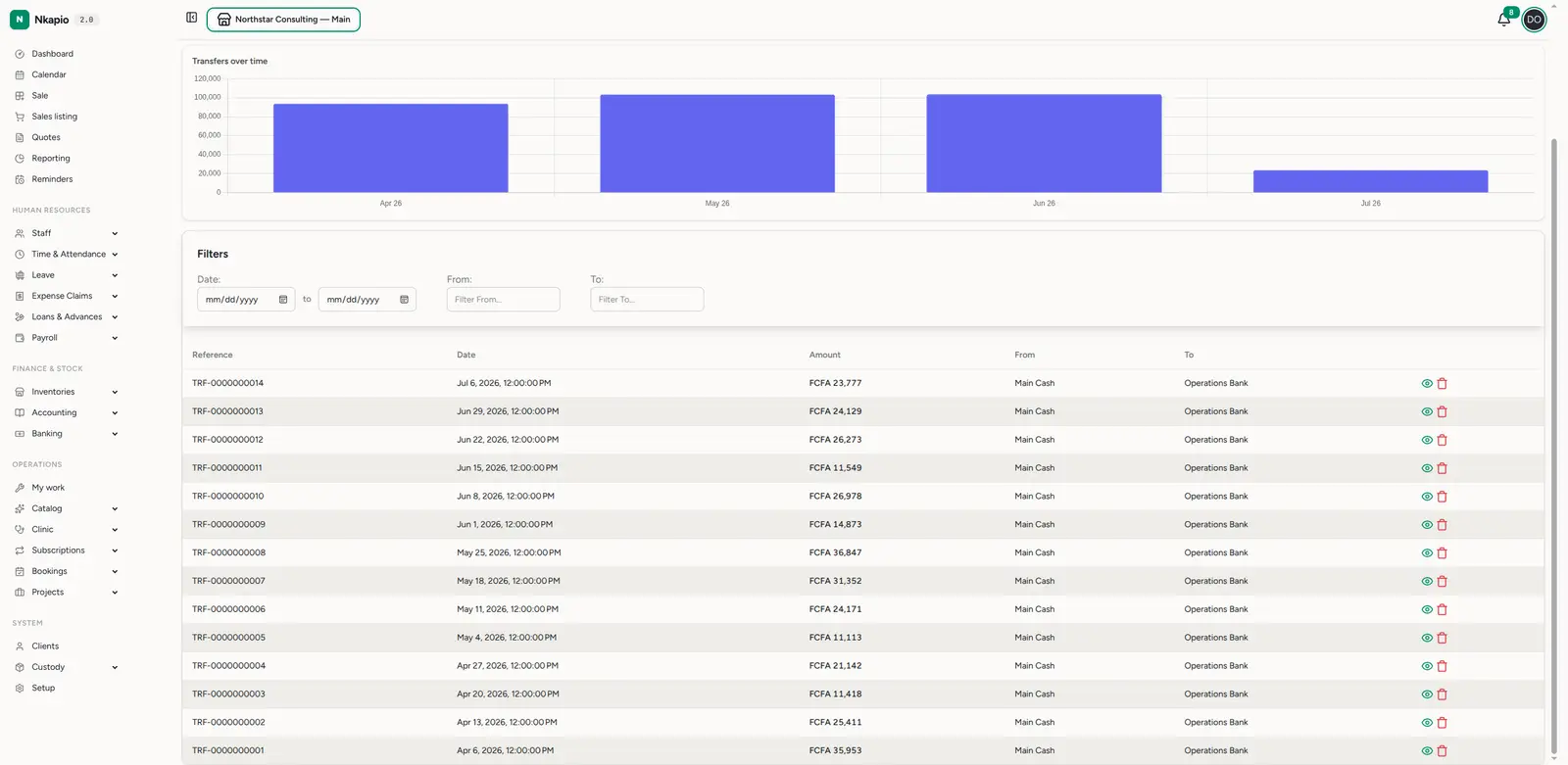This screenshot has height=765, width=1568.
Task: View details of transfer TRF-0000000006
Action: coord(1427,610)
